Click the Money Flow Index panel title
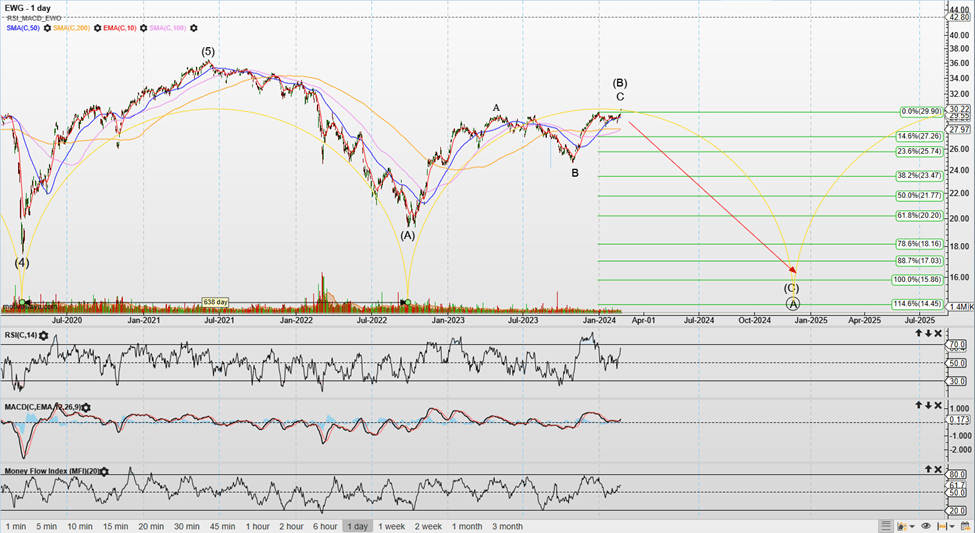 point(52,471)
